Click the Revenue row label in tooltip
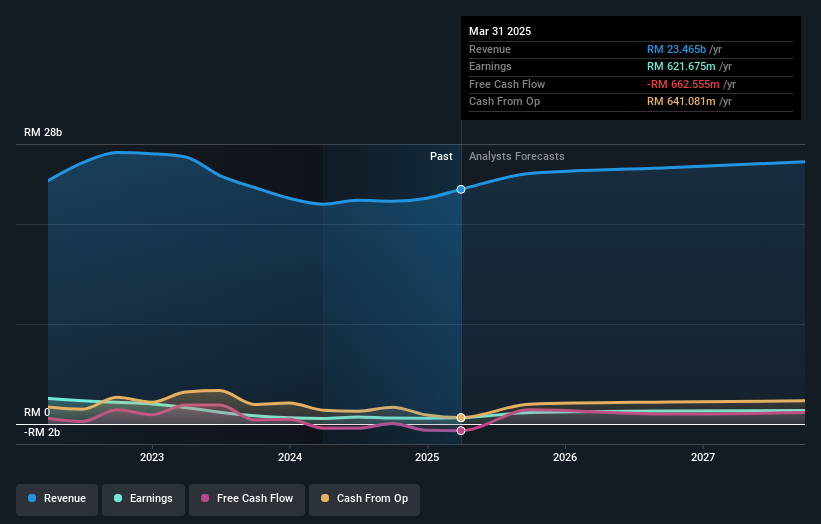The image size is (821, 524). coord(490,49)
